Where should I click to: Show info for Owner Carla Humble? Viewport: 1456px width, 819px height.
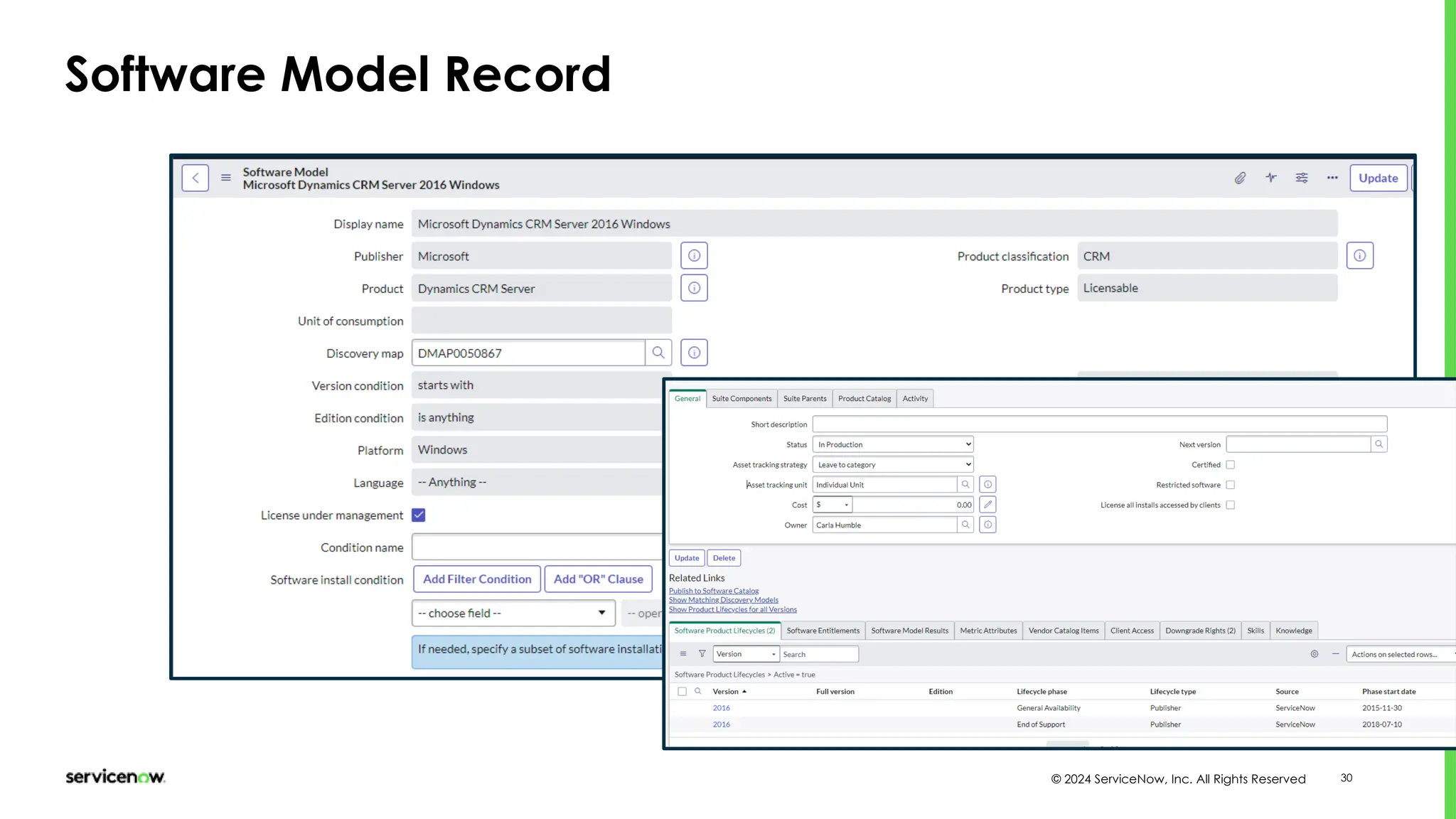987,525
